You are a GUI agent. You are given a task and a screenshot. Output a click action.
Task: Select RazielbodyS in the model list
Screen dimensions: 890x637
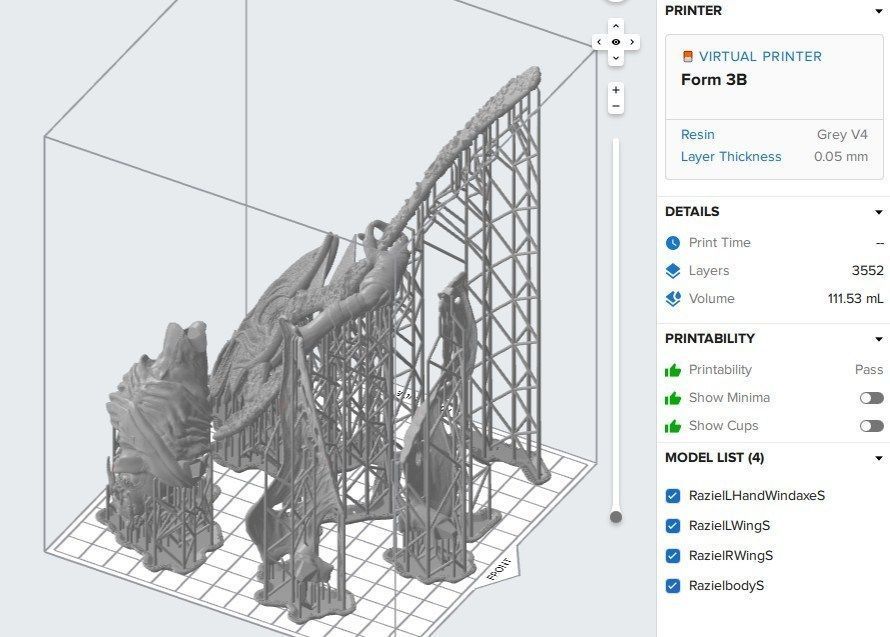726,586
